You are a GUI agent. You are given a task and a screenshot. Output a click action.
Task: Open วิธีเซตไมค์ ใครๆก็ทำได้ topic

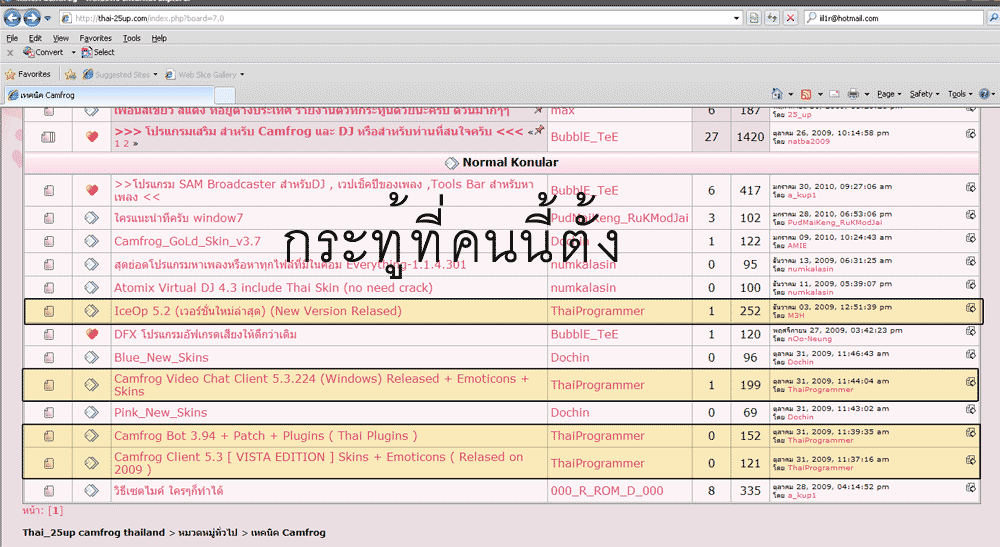click(x=168, y=491)
